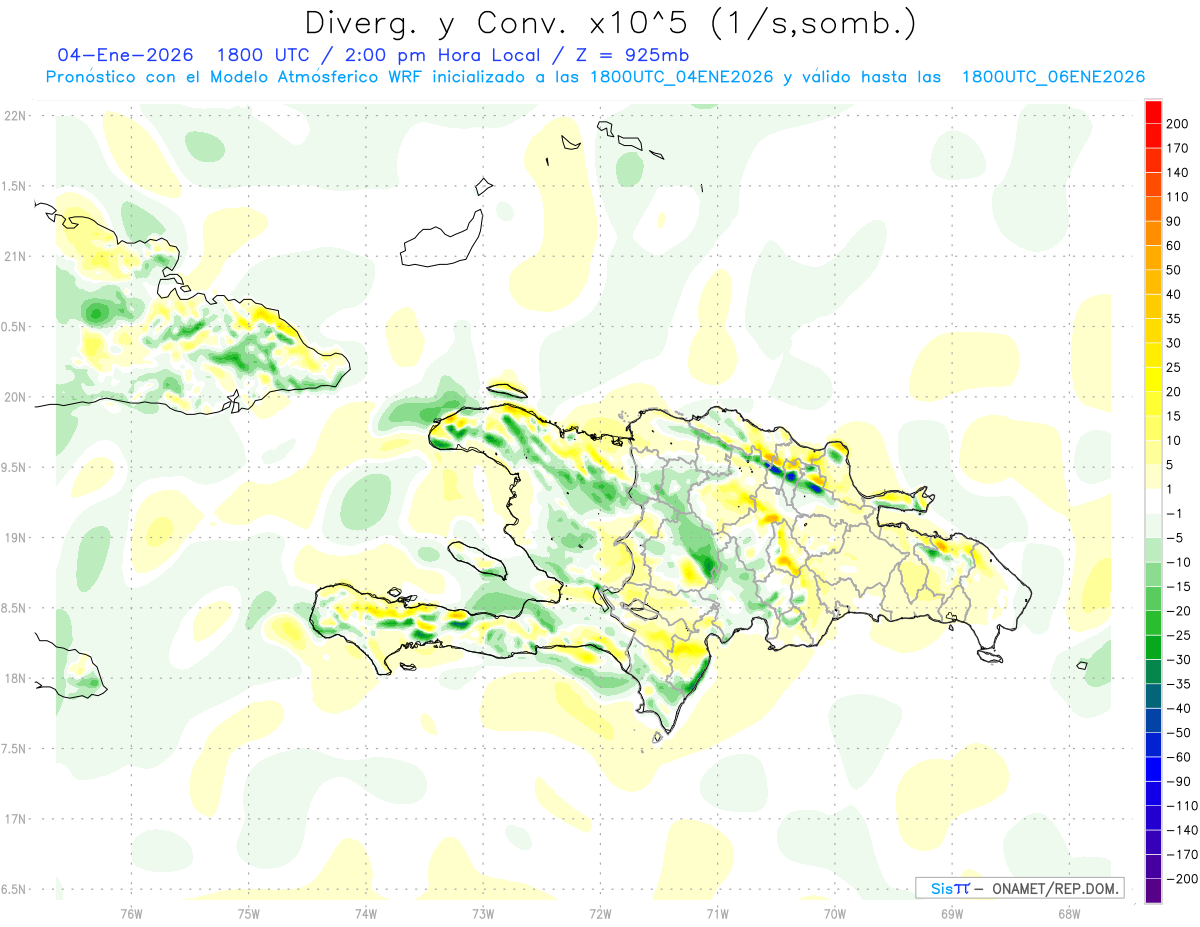
Task: Click the 22N latitude label
Action: tap(15, 116)
